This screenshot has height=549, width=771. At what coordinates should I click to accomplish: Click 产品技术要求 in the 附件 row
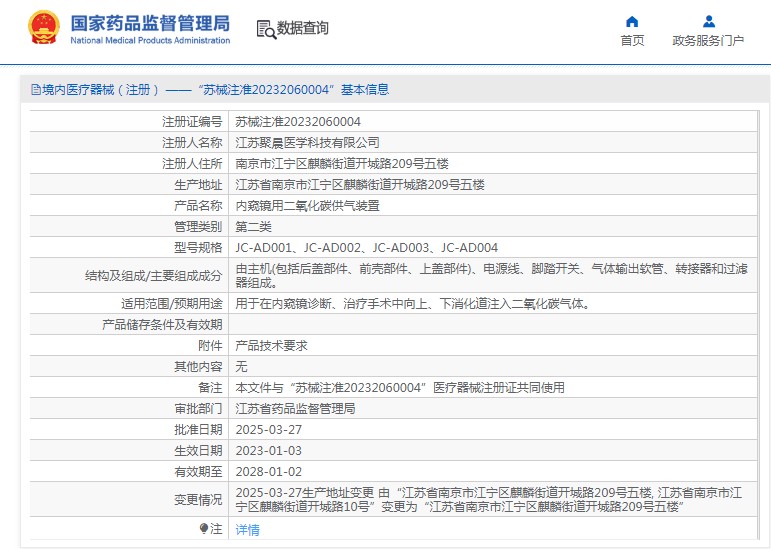pyautogui.click(x=271, y=345)
